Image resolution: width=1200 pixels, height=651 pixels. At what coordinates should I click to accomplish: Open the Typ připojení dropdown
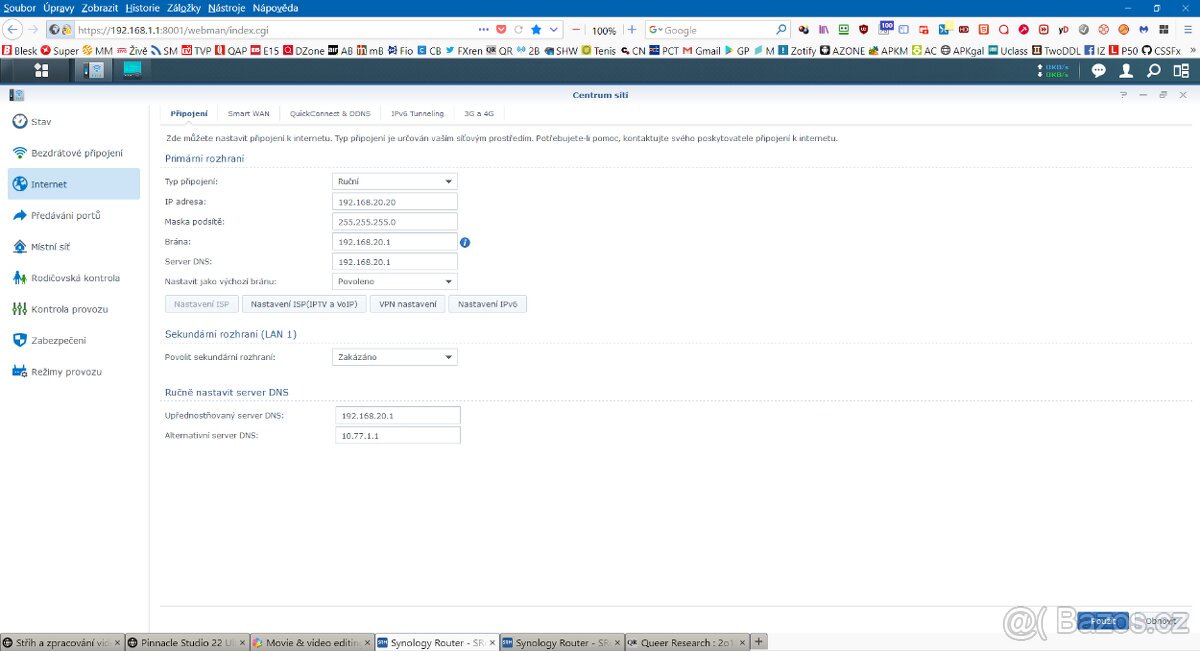[x=394, y=181]
